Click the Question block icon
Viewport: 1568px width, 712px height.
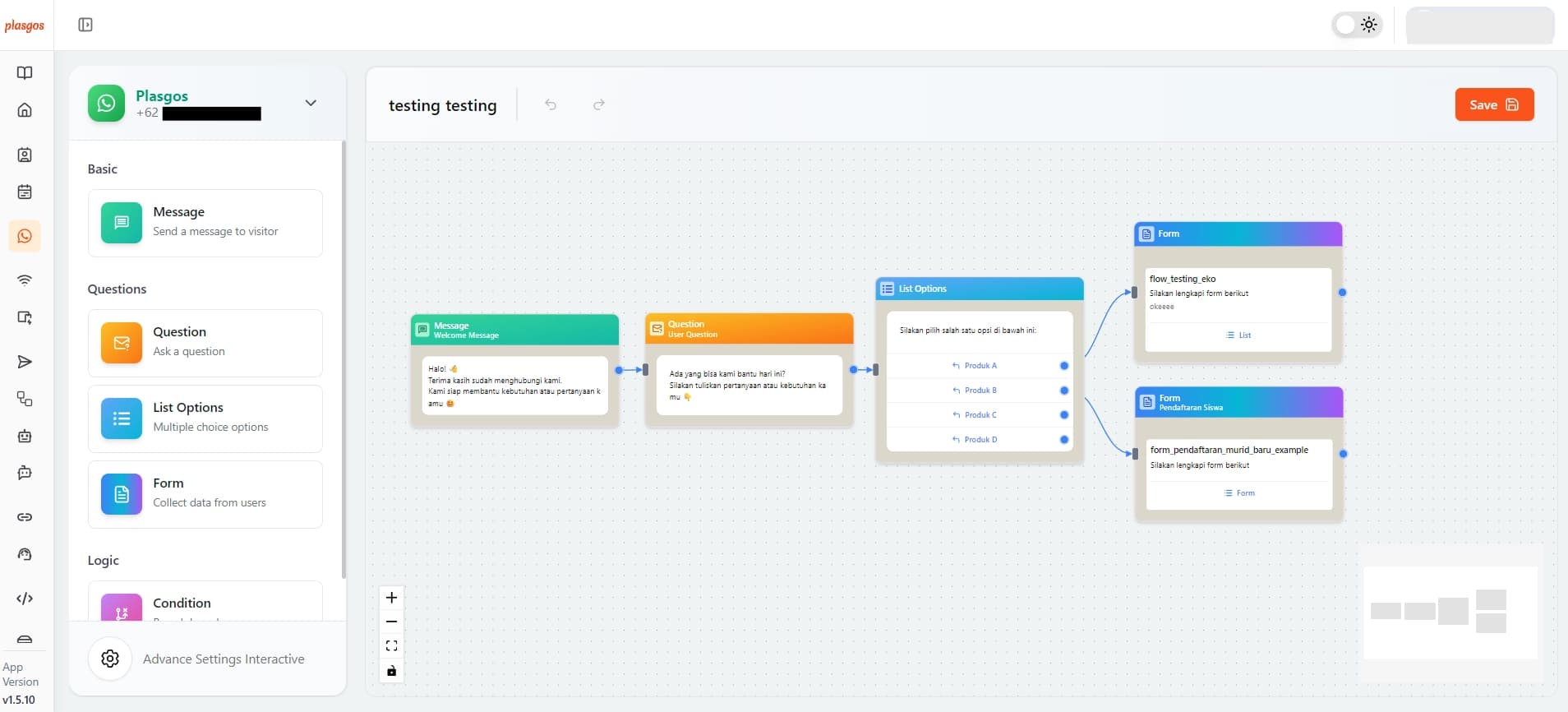122,343
